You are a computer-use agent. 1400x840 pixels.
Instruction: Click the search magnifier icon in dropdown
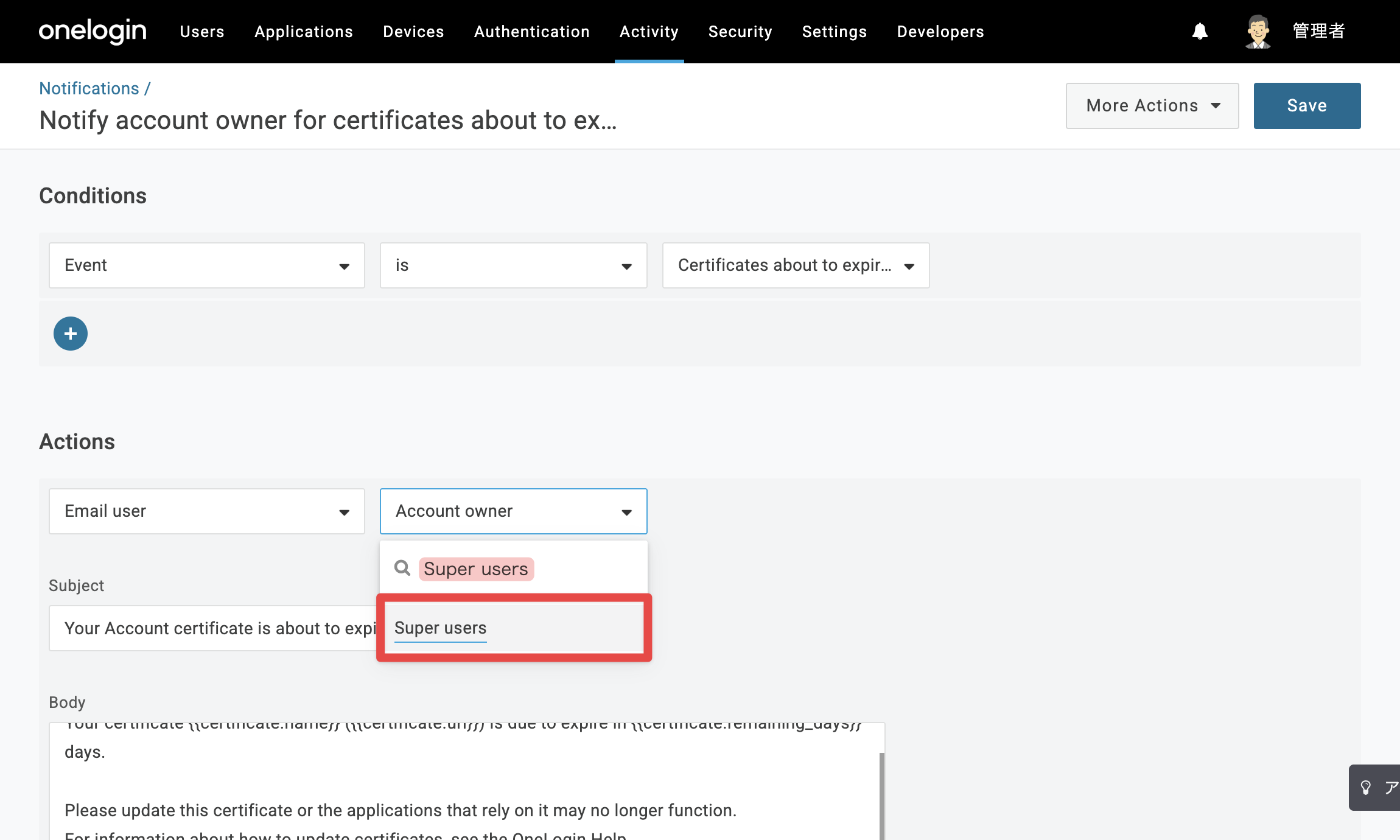(x=402, y=569)
